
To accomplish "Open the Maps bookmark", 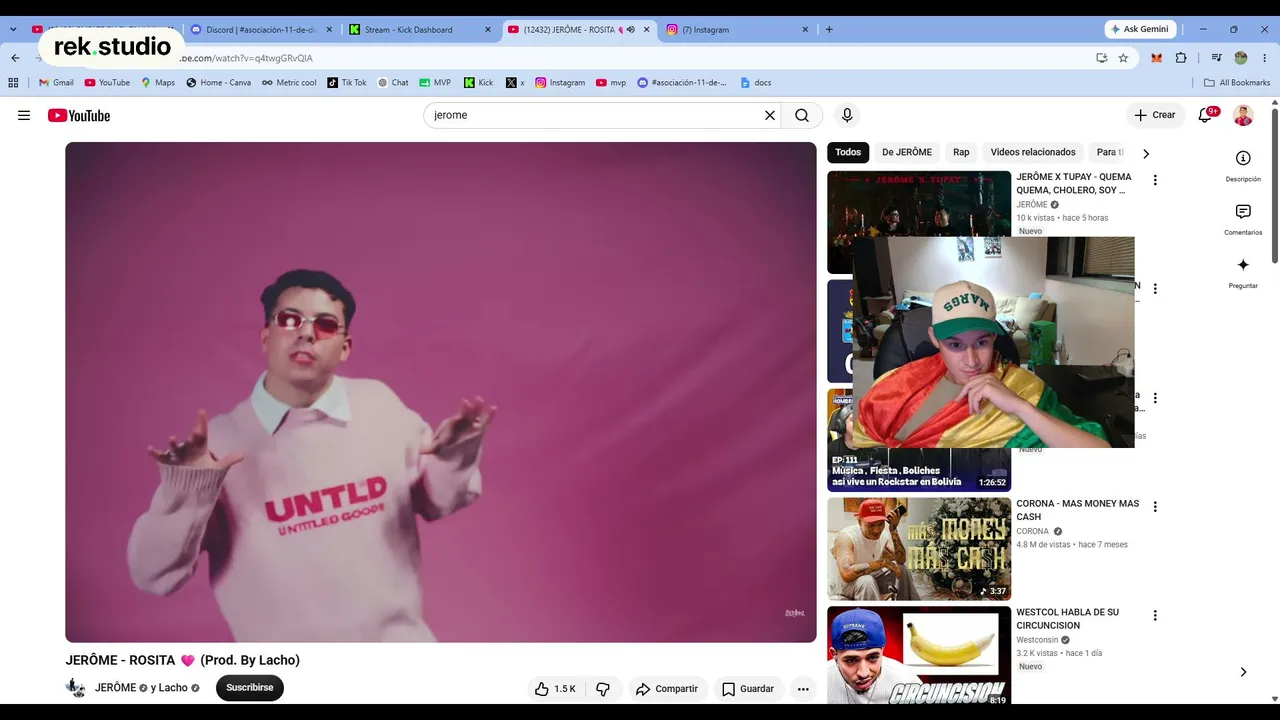I will 158,83.
